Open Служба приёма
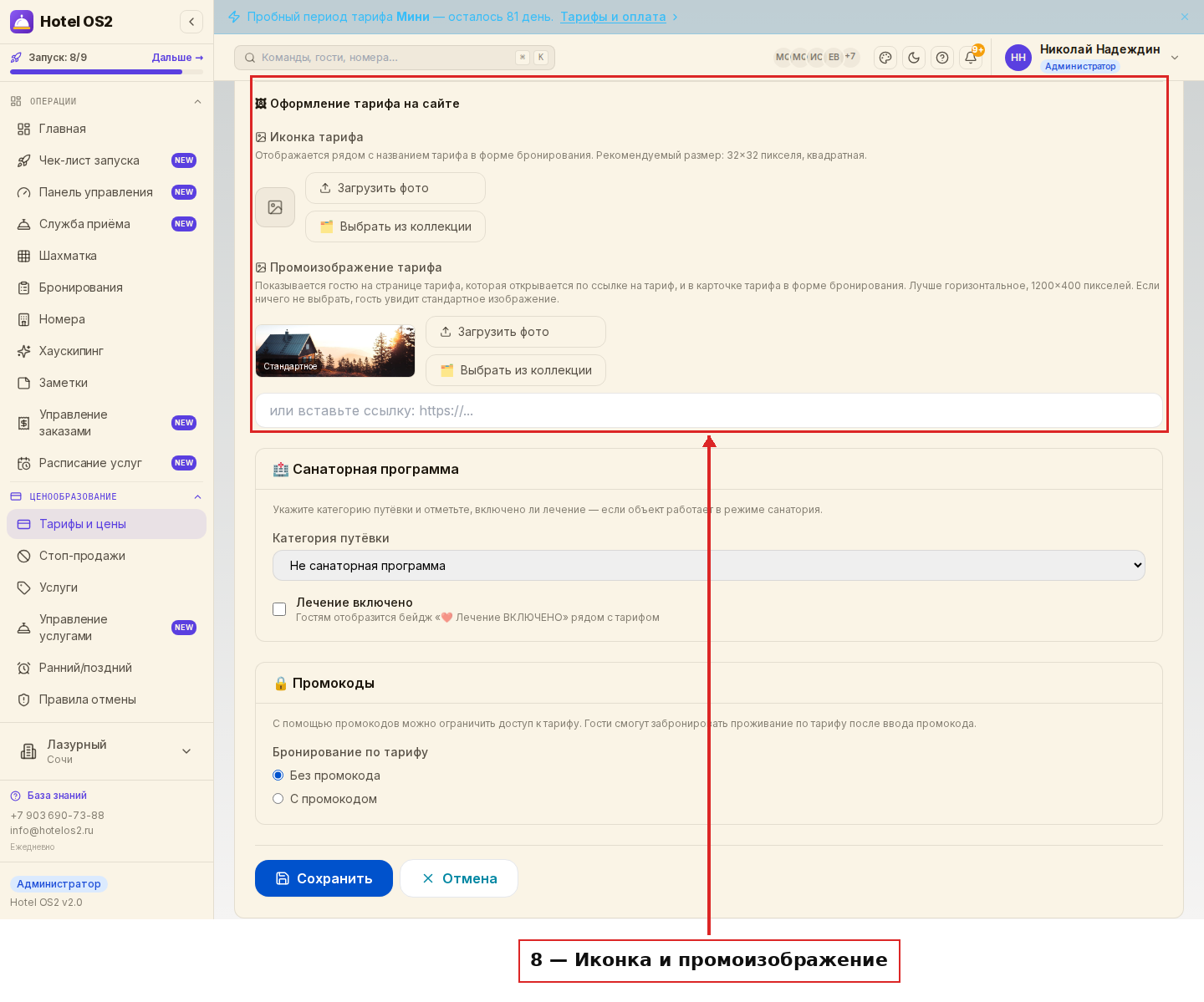This screenshot has width=1204, height=1002. tap(106, 224)
